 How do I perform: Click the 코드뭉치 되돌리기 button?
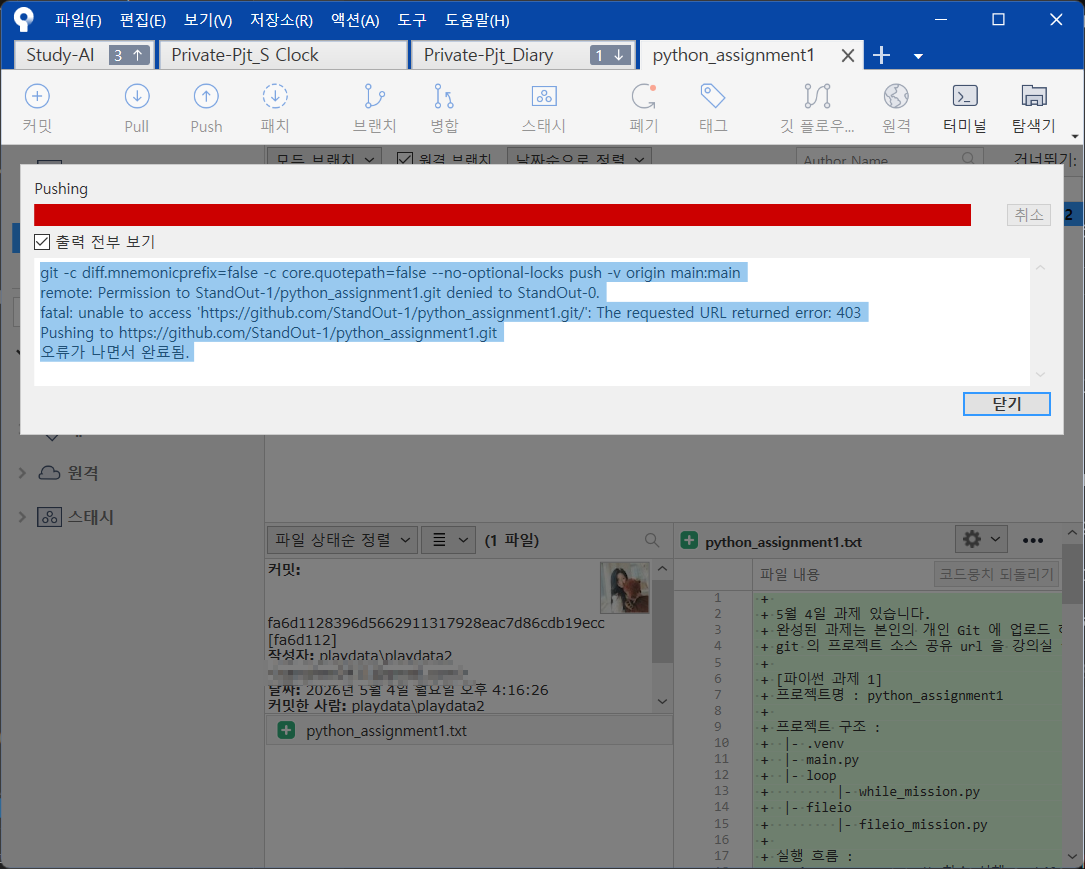[x=996, y=574]
